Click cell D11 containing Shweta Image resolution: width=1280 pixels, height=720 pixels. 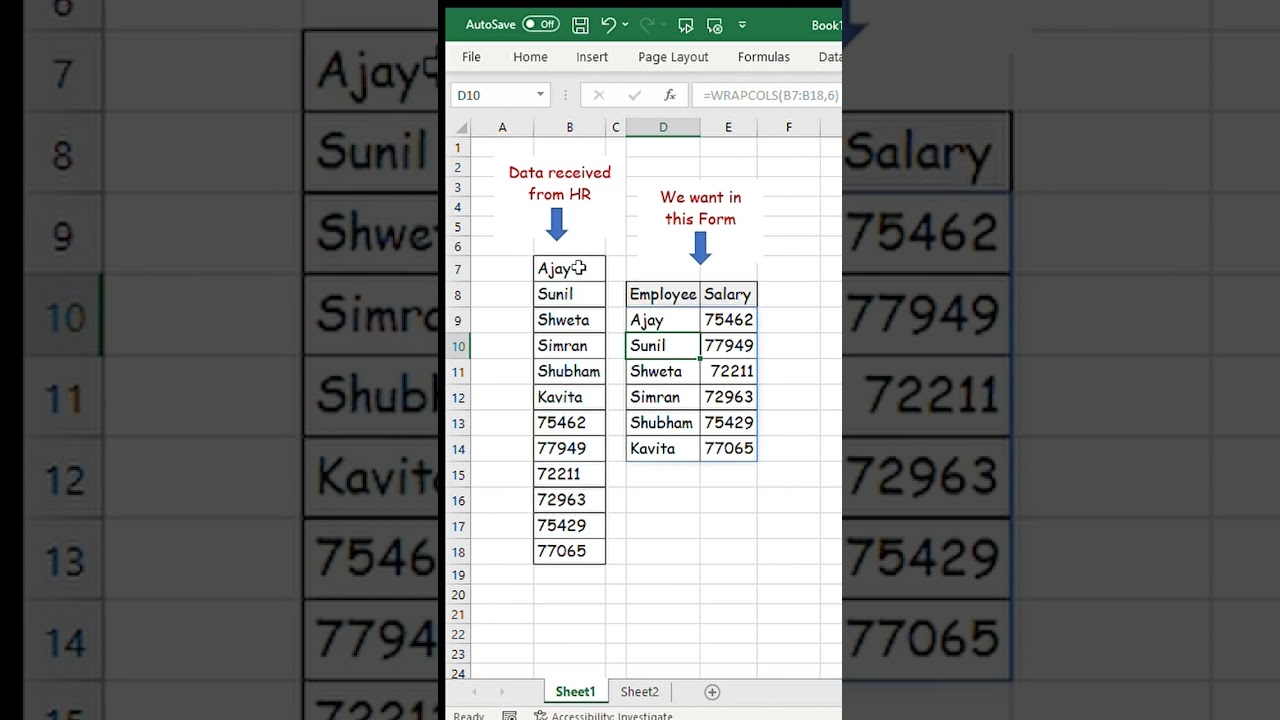coord(663,372)
